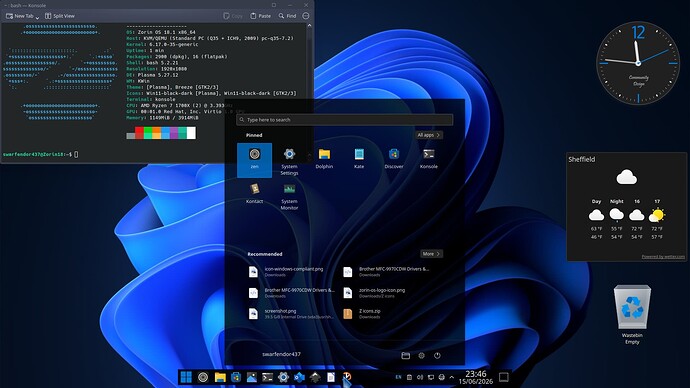
Task: Click the settings gear icon on the taskbar
Action: 283,377
